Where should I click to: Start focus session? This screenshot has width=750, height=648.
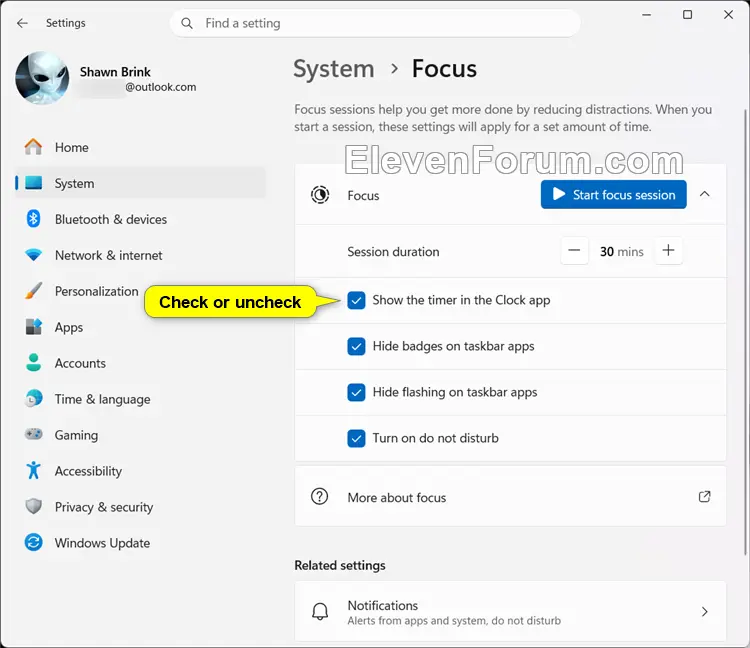[614, 194]
